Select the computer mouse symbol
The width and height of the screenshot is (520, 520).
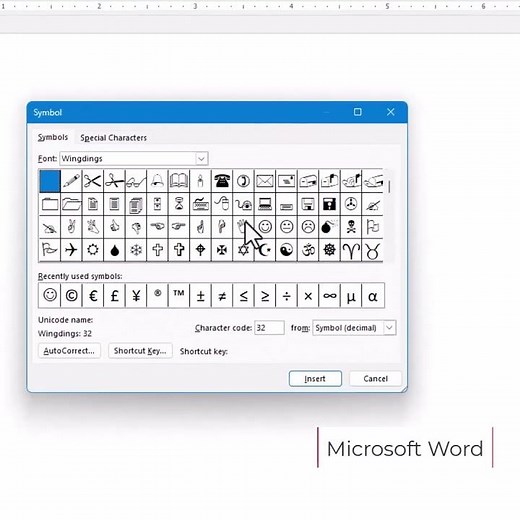click(222, 204)
